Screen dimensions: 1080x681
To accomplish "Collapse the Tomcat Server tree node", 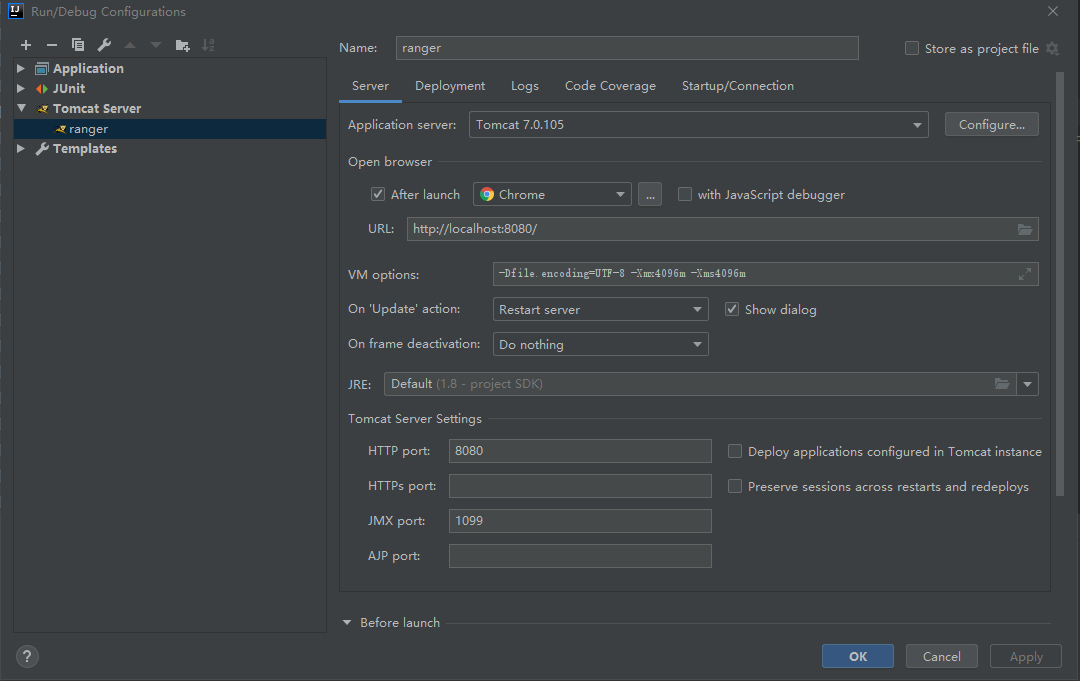I will (x=21, y=108).
